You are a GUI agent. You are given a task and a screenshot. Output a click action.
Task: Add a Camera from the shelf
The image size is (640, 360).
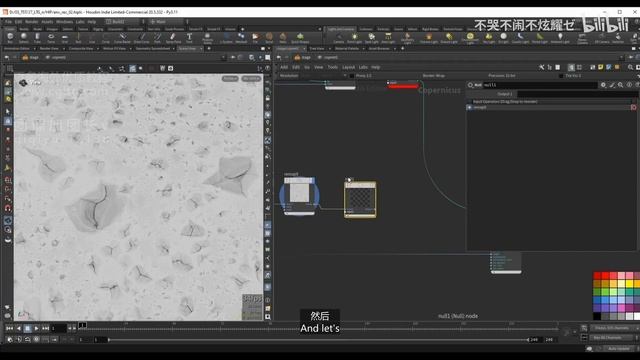(x=338, y=38)
